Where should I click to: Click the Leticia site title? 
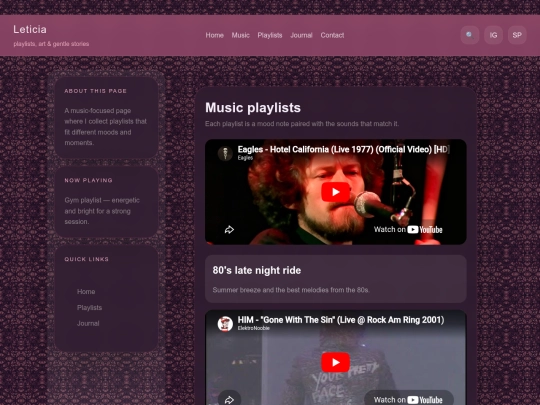pyautogui.click(x=30, y=30)
